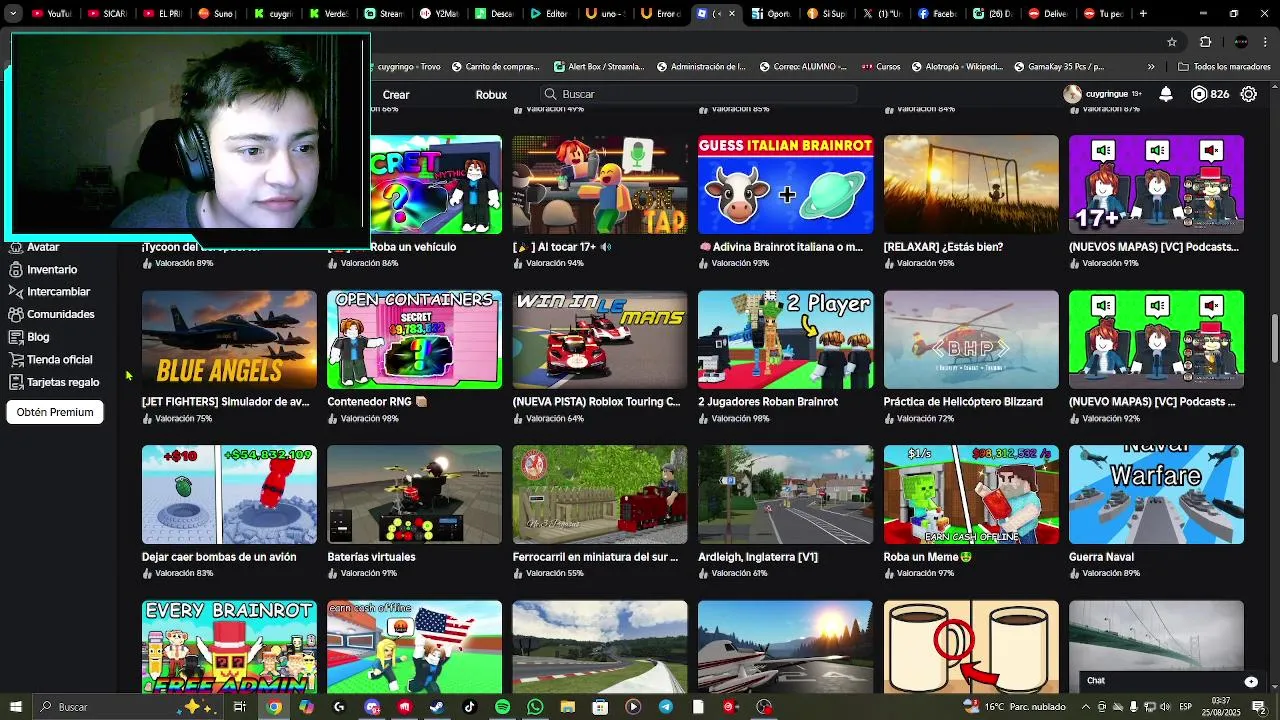
Task: Open the Contenedor RNG game thumbnail
Action: pyautogui.click(x=414, y=339)
